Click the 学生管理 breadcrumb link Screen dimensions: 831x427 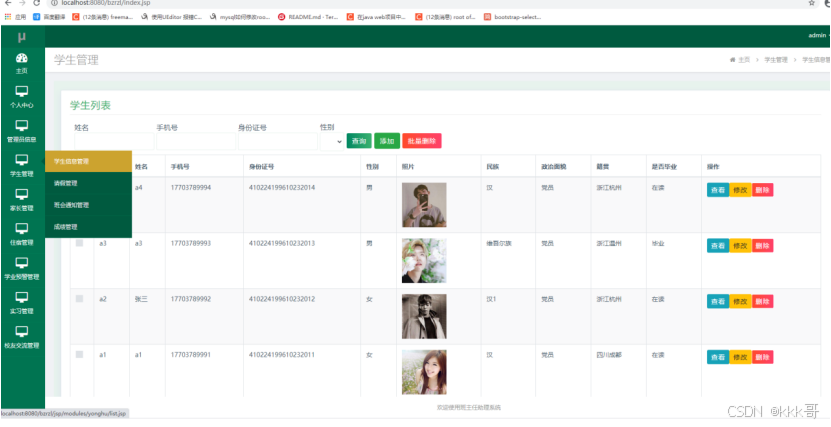pyautogui.click(x=776, y=60)
